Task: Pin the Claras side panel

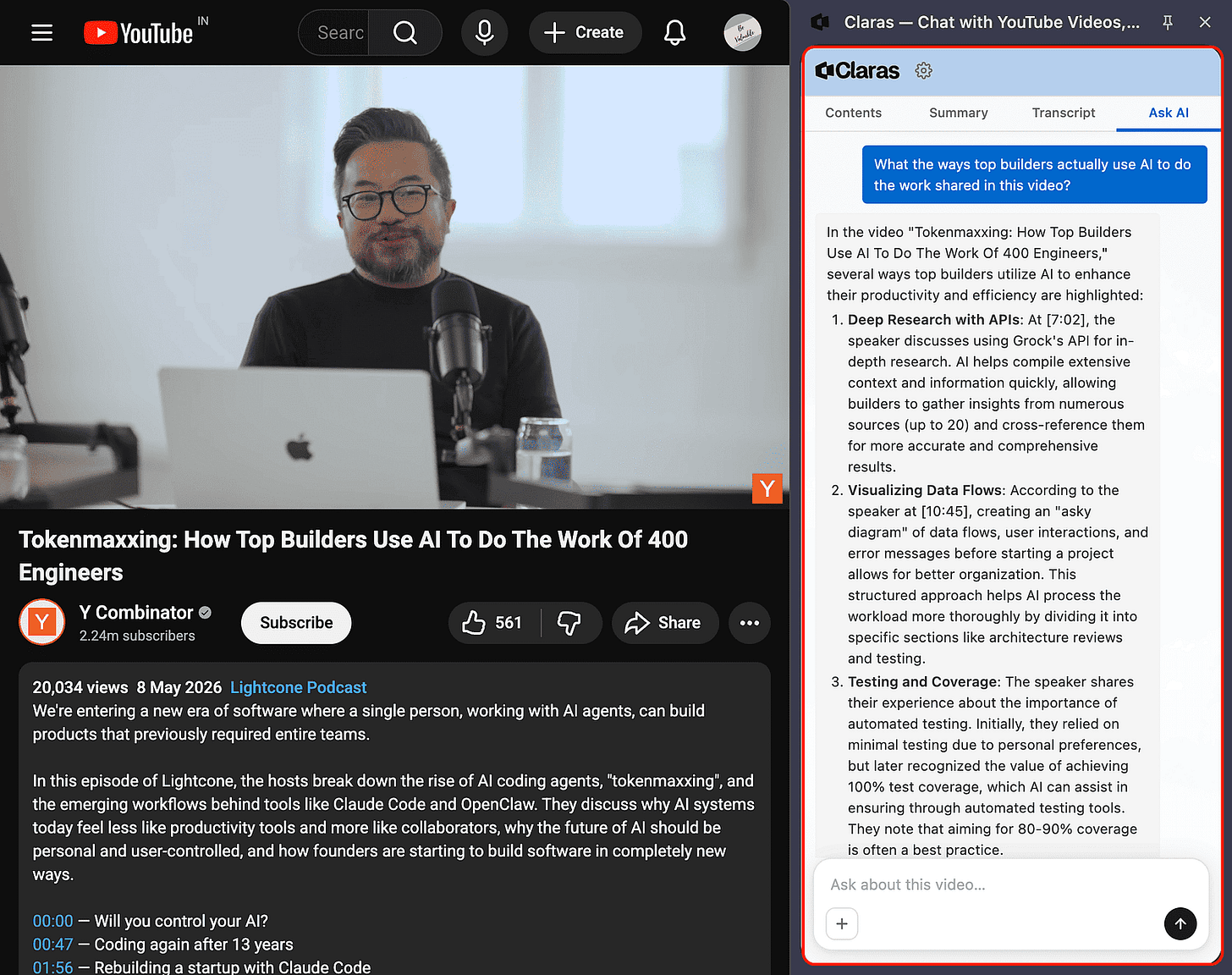Action: pos(1168,23)
